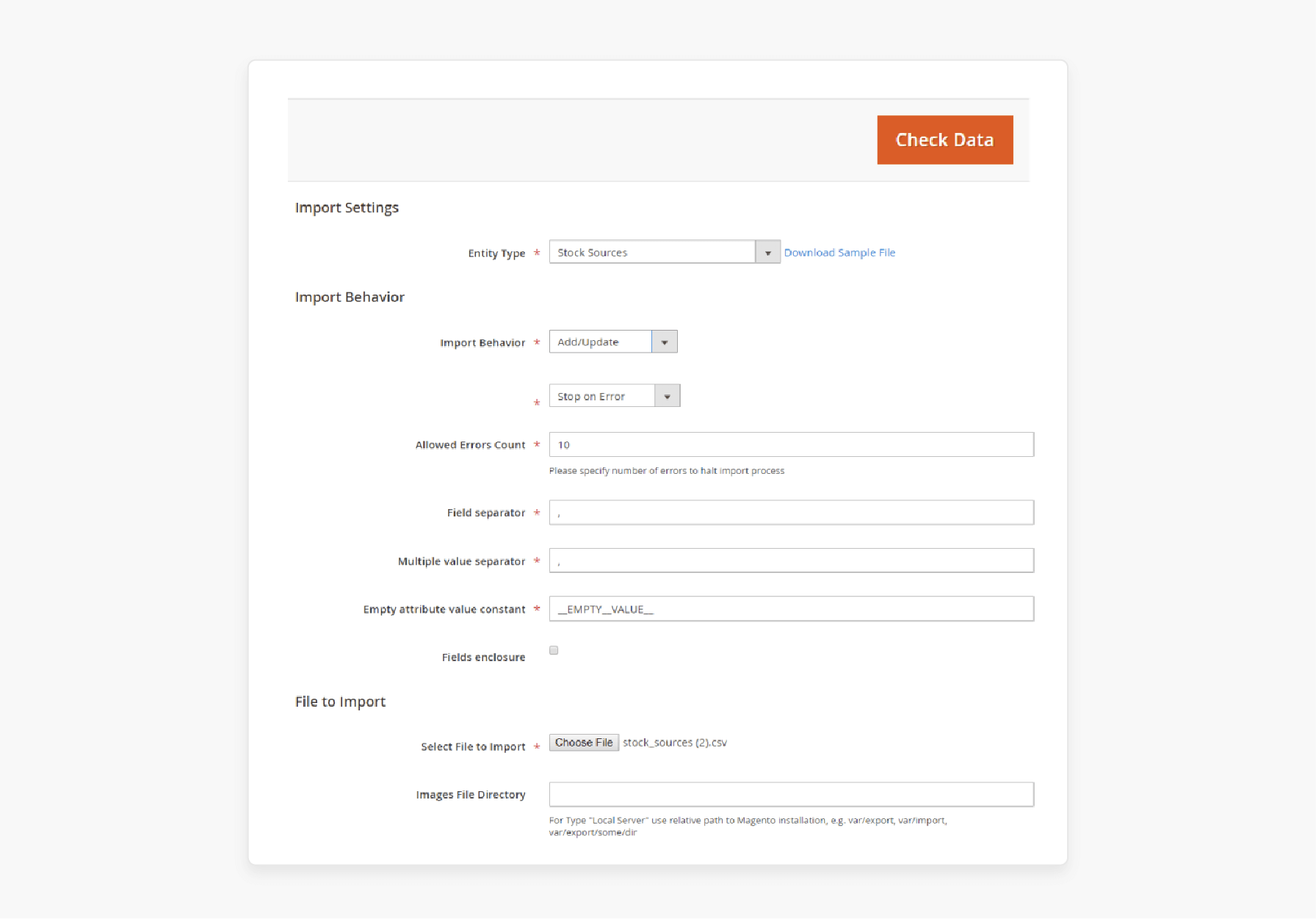Expand the Import Behavior Add/Update dropdown
This screenshot has width=1316, height=919.
tap(613, 342)
